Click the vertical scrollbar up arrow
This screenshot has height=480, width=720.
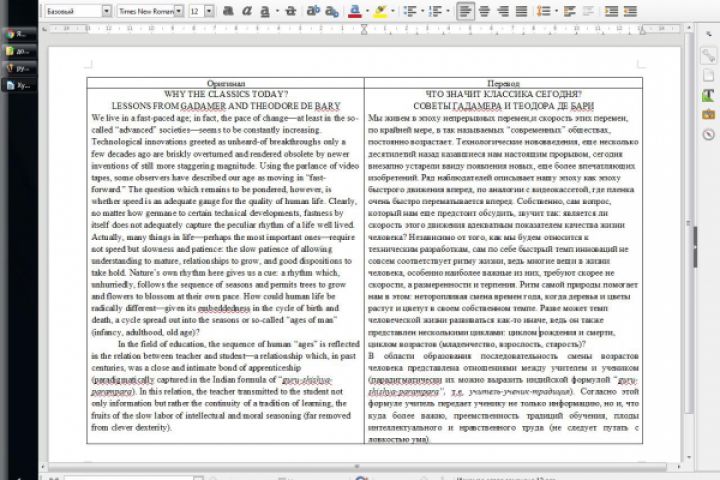(688, 28)
